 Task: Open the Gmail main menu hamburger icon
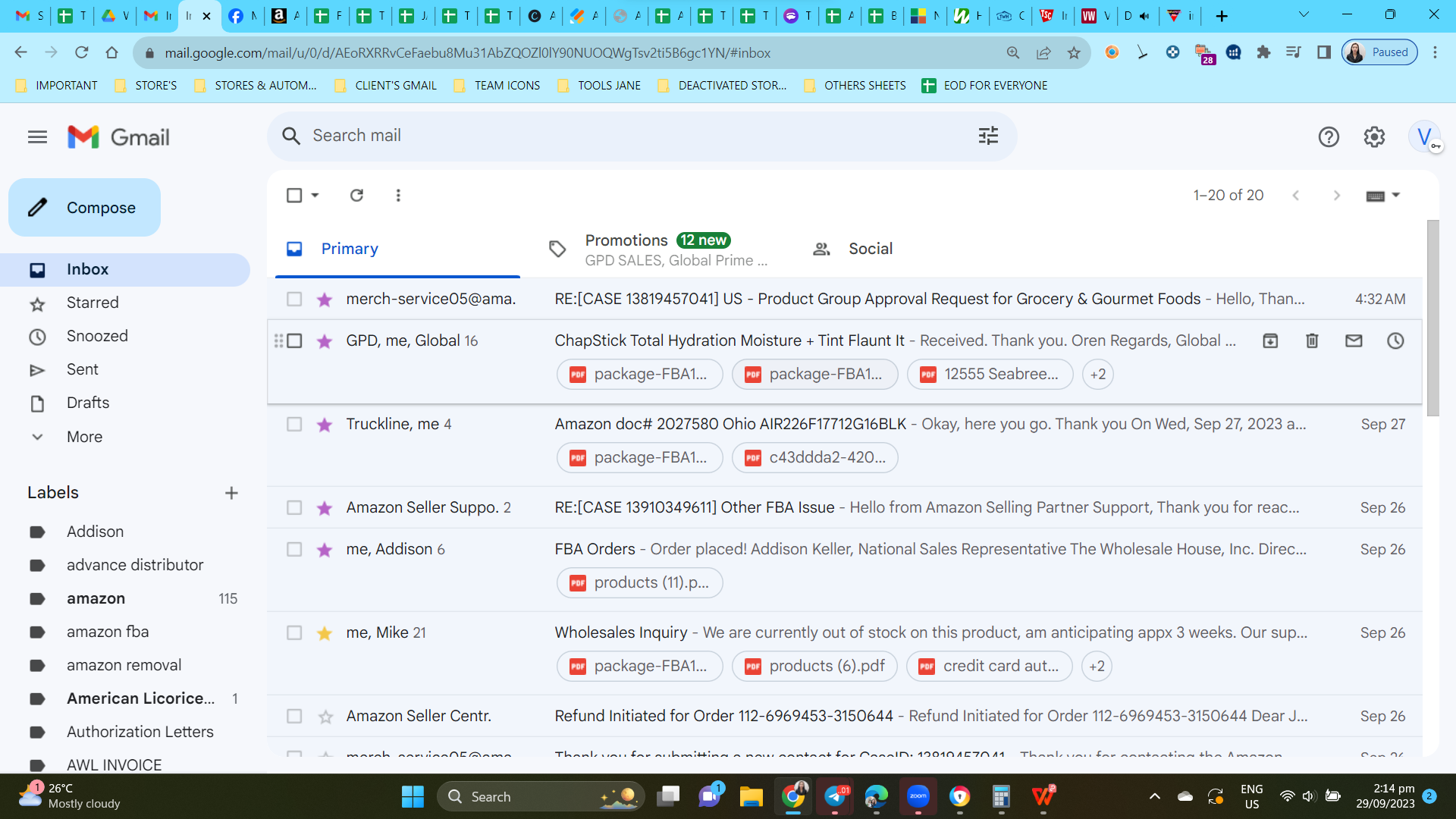(x=37, y=137)
